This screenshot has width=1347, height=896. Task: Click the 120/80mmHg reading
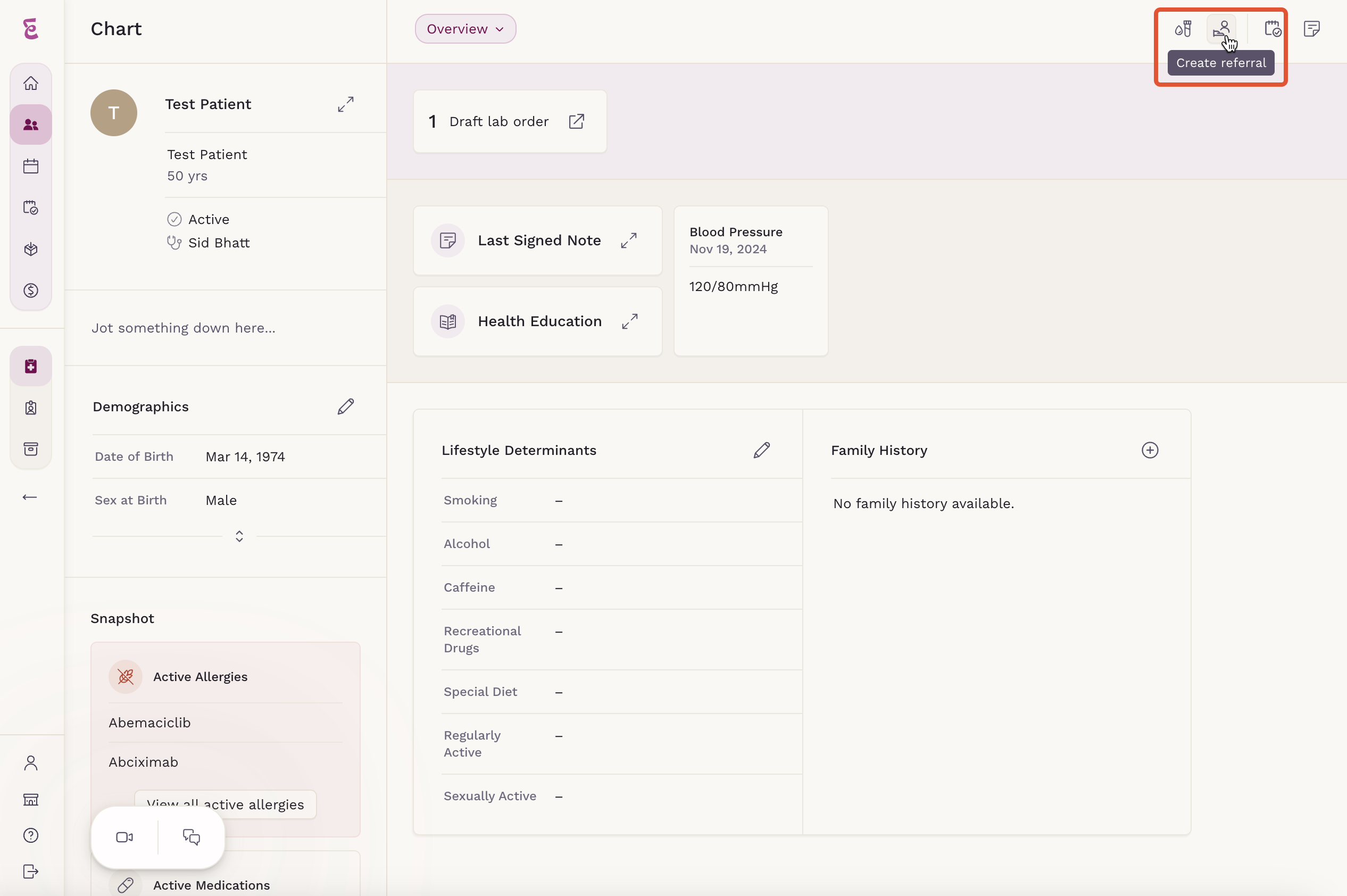pyautogui.click(x=734, y=286)
